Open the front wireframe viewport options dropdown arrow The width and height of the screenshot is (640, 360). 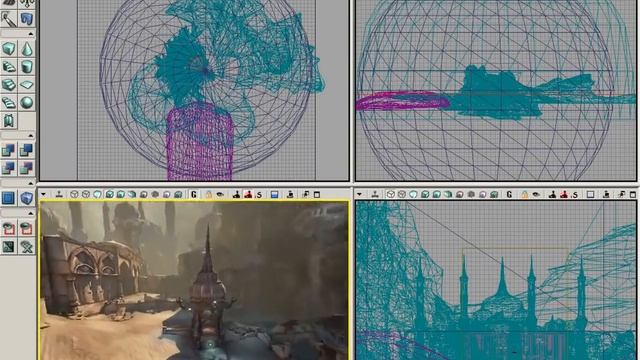359,195
